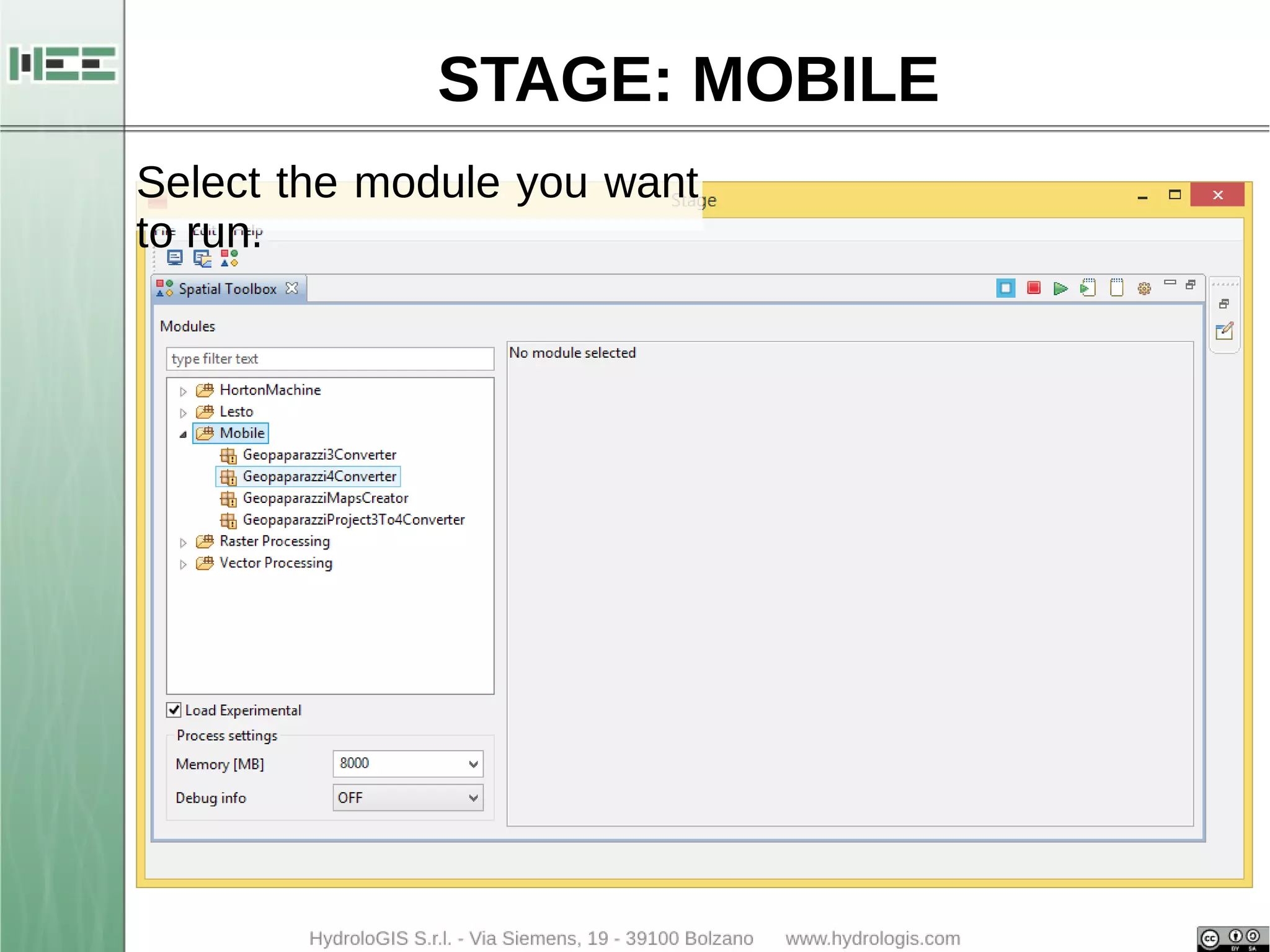Image resolution: width=1270 pixels, height=952 pixels.
Task: Select the Spatial Toolbox tab
Action: click(x=228, y=289)
